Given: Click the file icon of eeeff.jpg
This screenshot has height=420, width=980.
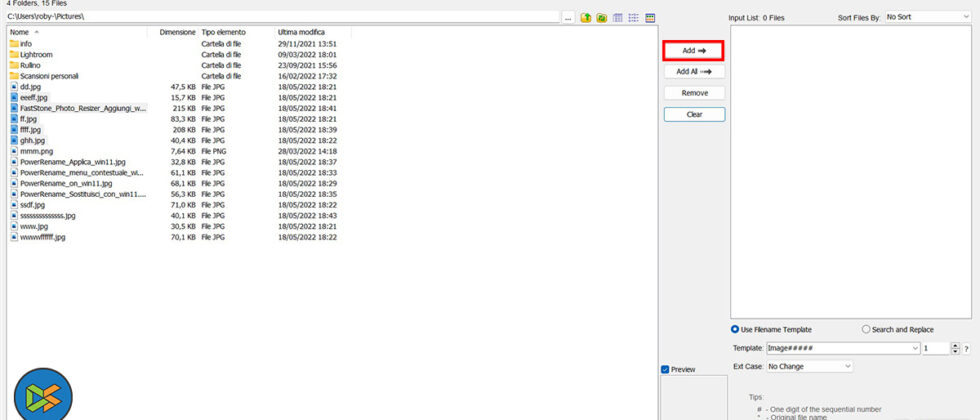Looking at the screenshot, I should [14, 98].
